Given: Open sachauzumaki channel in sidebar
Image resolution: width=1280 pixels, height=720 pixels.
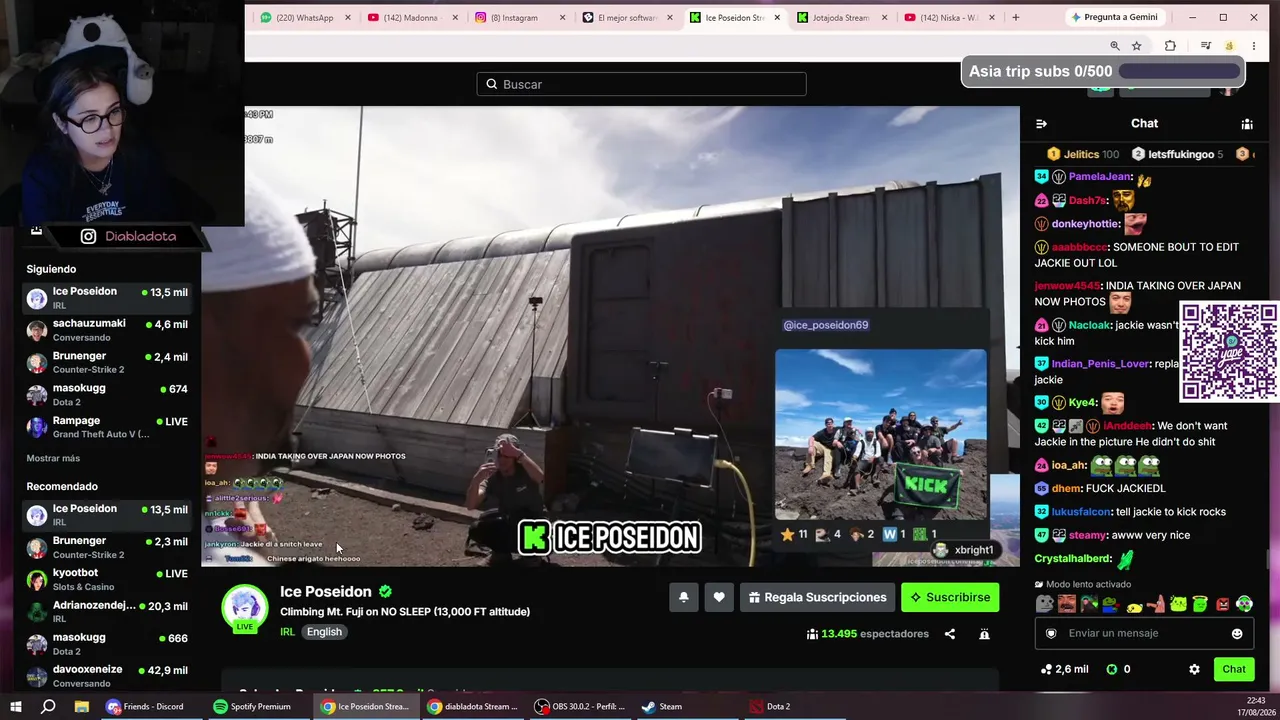Looking at the screenshot, I should pyautogui.click(x=106, y=330).
